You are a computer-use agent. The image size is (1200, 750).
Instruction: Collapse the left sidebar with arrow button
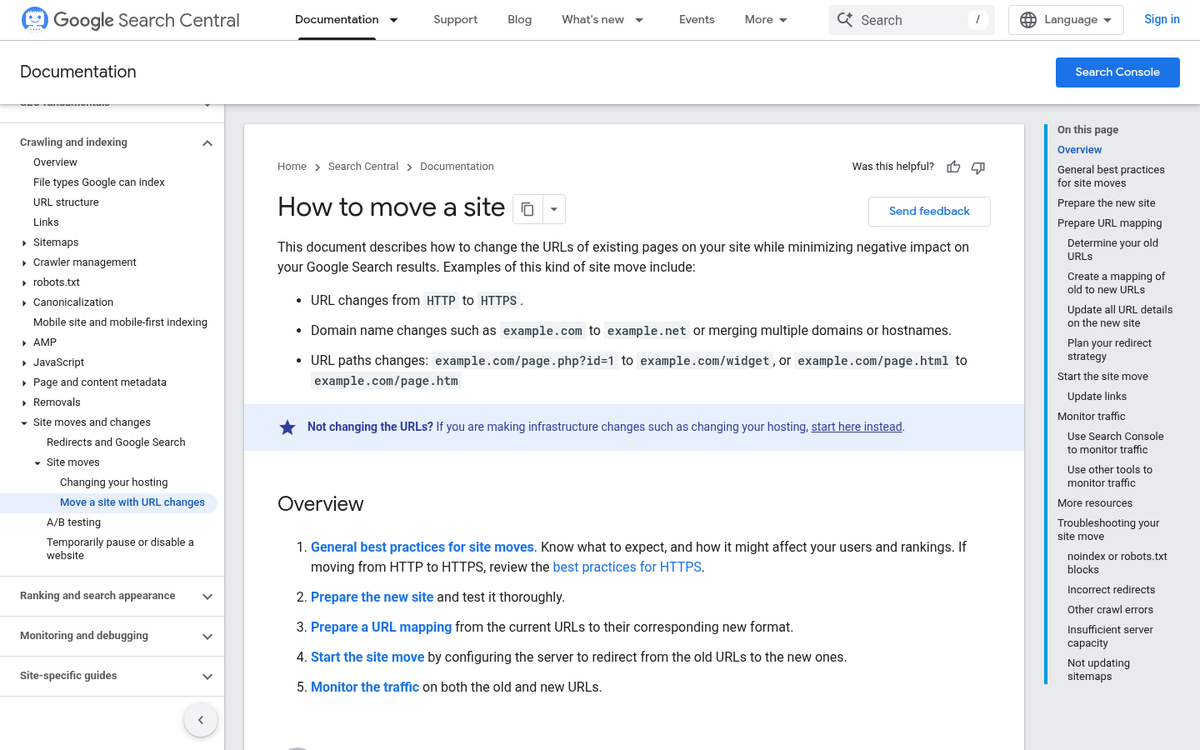click(200, 720)
